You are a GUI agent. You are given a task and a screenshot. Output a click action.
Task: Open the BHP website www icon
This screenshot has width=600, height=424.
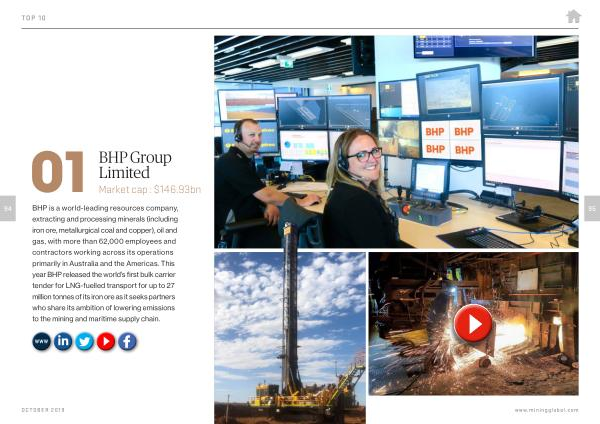coord(41,341)
